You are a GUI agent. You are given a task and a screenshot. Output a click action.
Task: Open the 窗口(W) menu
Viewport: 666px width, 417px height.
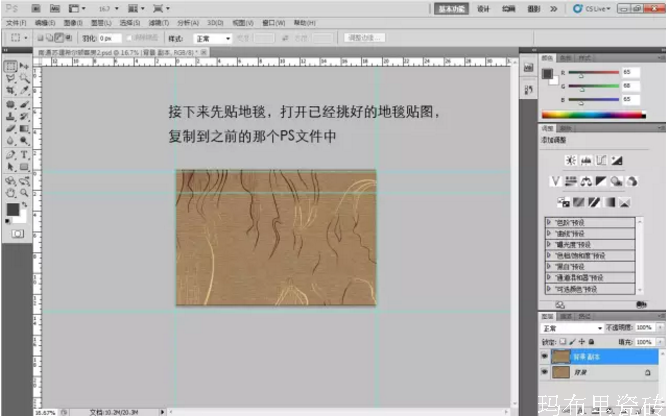(274, 23)
